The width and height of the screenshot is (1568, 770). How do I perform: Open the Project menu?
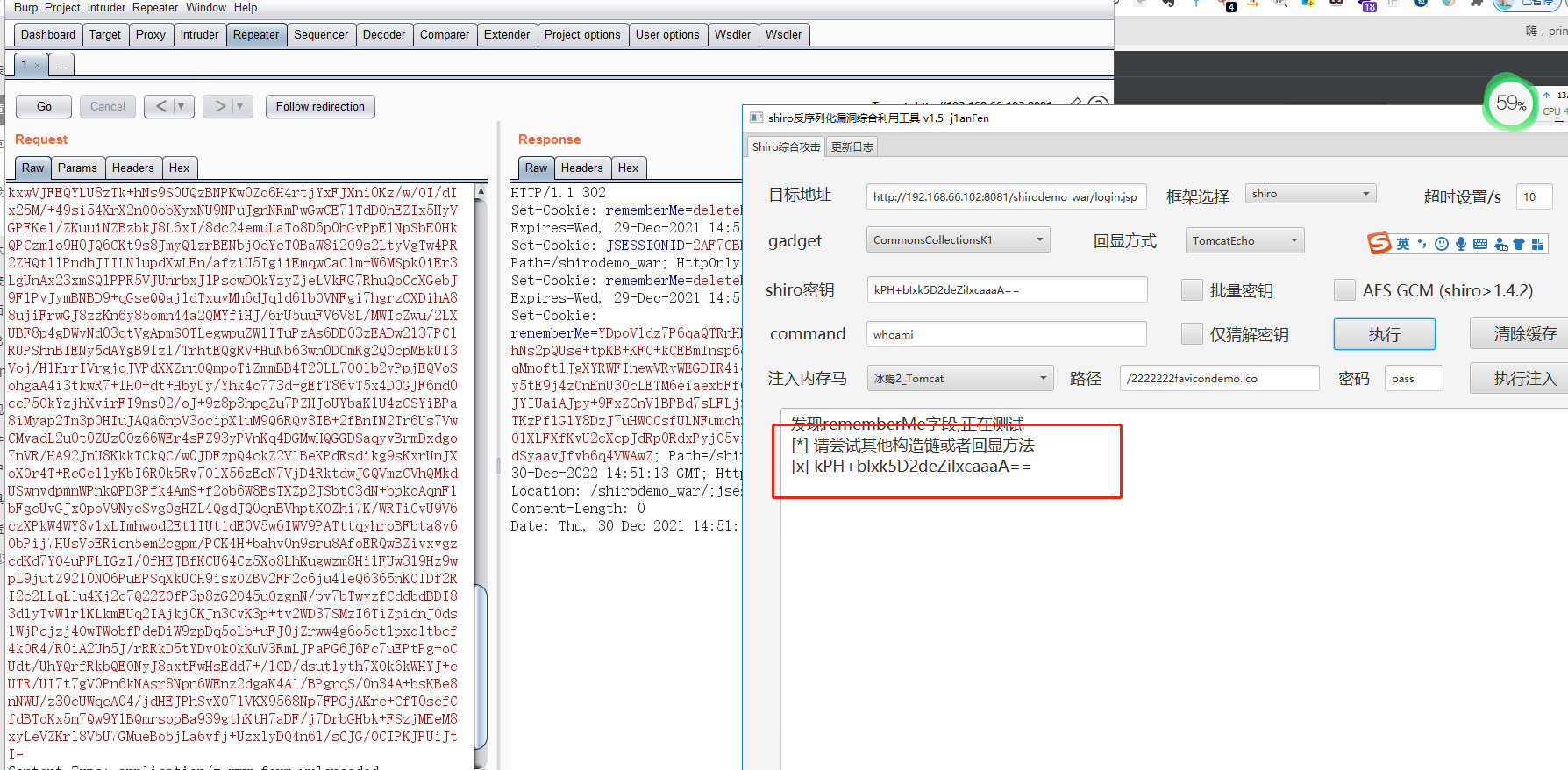[x=62, y=7]
